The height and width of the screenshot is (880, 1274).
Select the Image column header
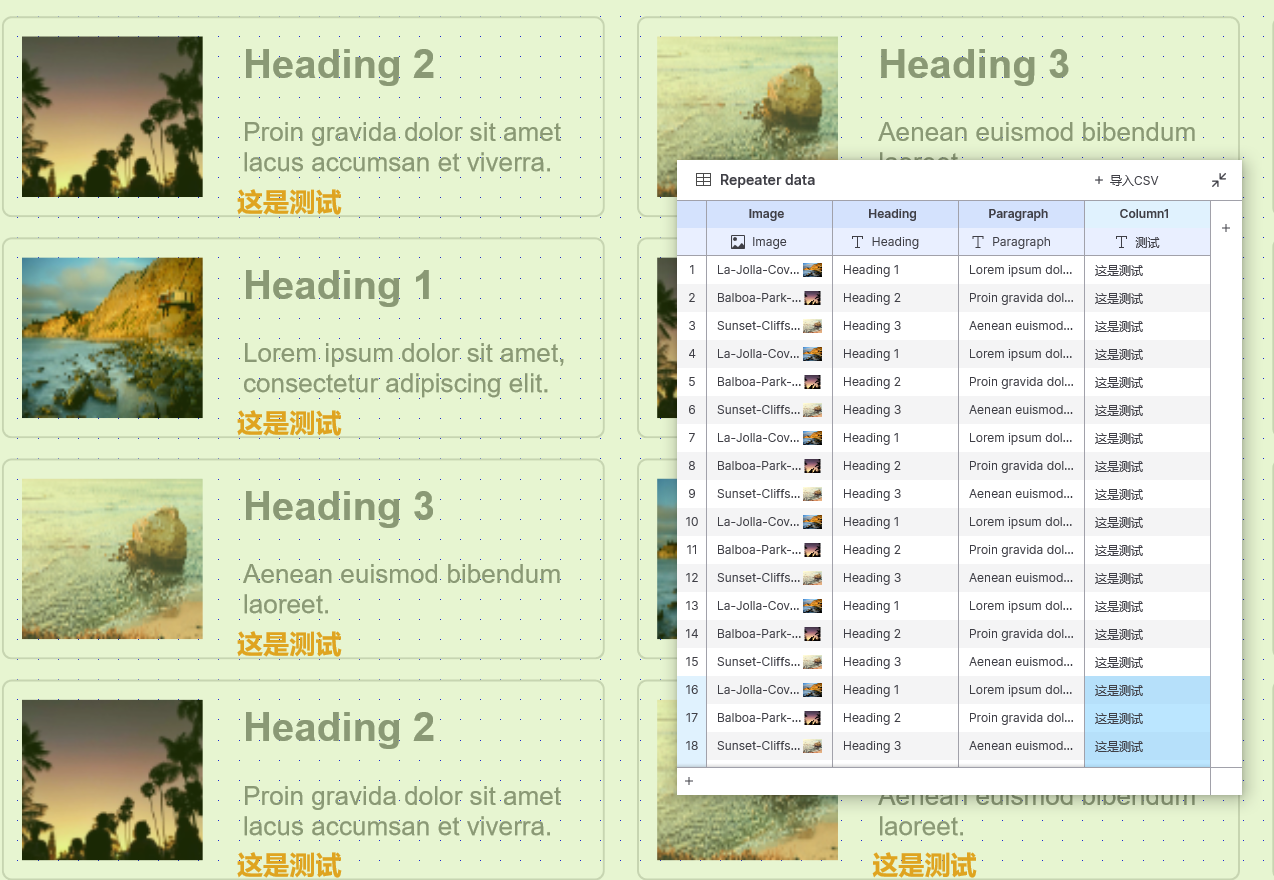tap(769, 214)
